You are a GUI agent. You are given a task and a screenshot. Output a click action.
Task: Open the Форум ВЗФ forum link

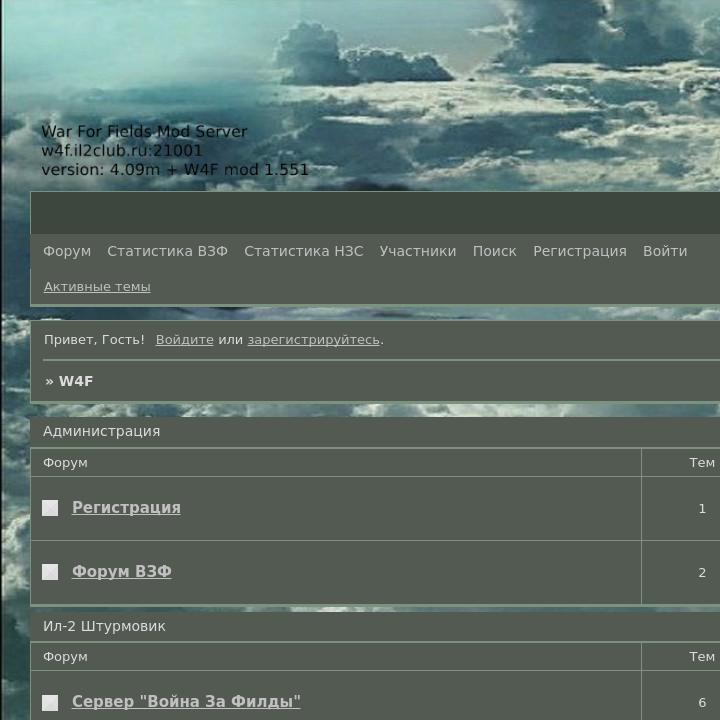(121, 572)
